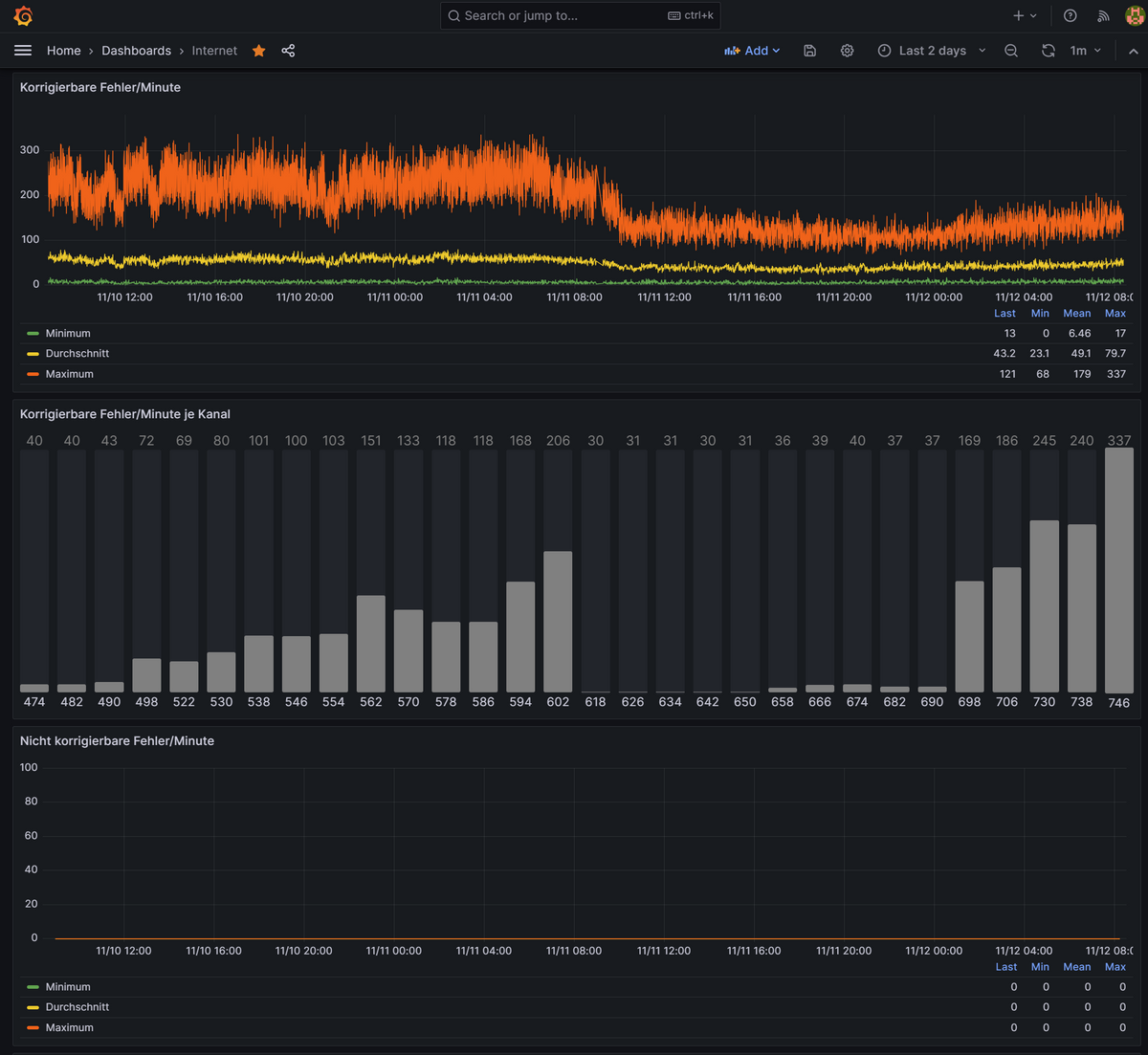This screenshot has height=1055, width=1148.
Task: Collapse top bar with the chevron up
Action: pos(1134,51)
